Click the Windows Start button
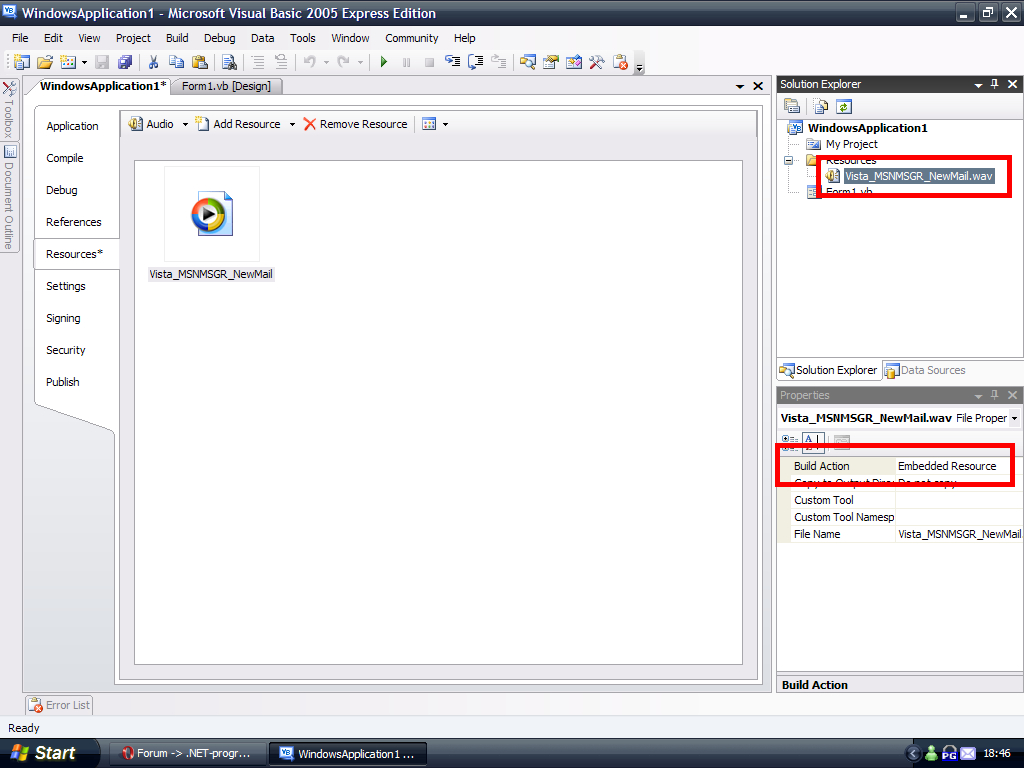The width and height of the screenshot is (1024, 768). (x=48, y=753)
